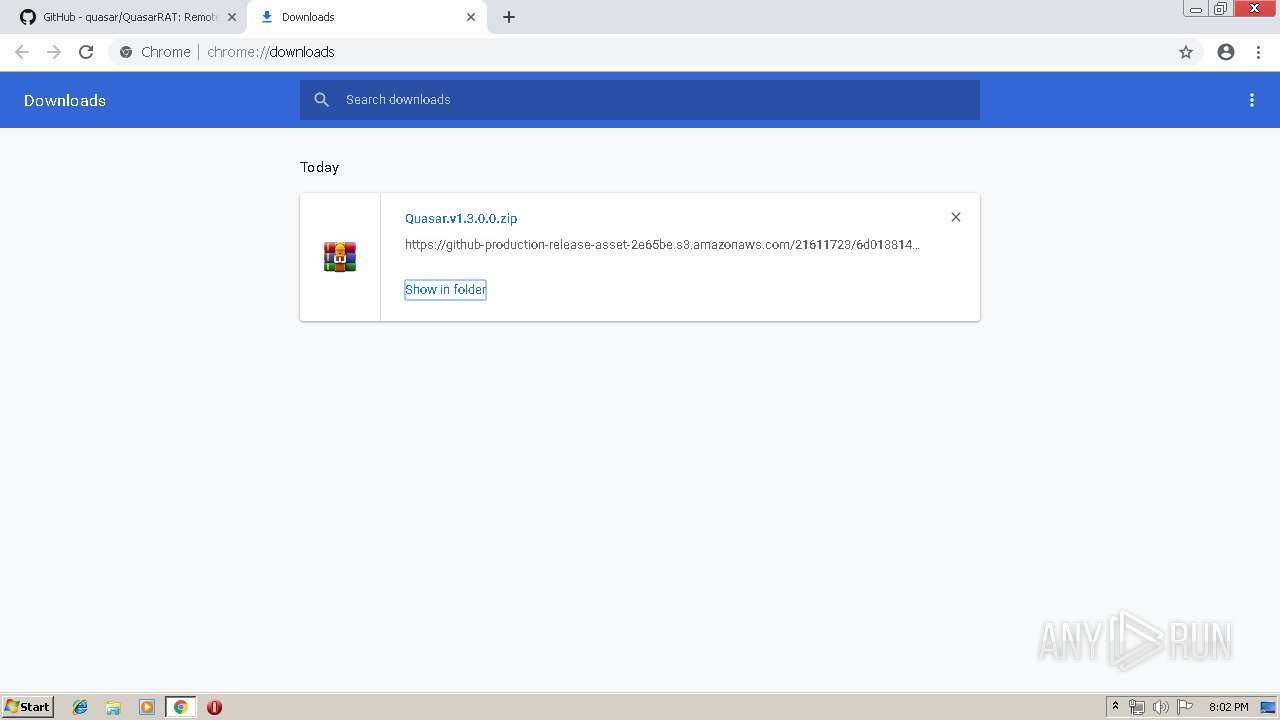
Task: Click the magnifier icon in search downloads
Action: coord(321,100)
